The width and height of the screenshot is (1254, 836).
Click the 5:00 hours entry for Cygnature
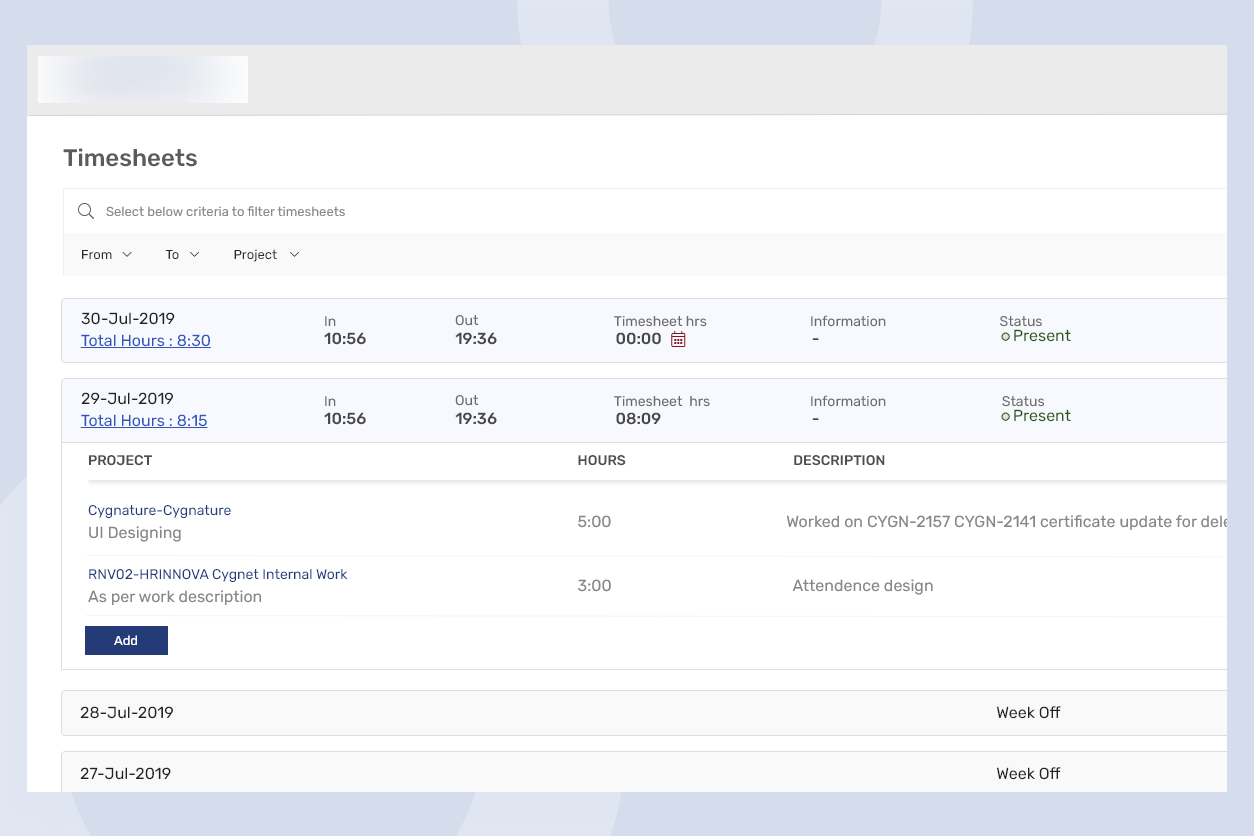(x=594, y=522)
